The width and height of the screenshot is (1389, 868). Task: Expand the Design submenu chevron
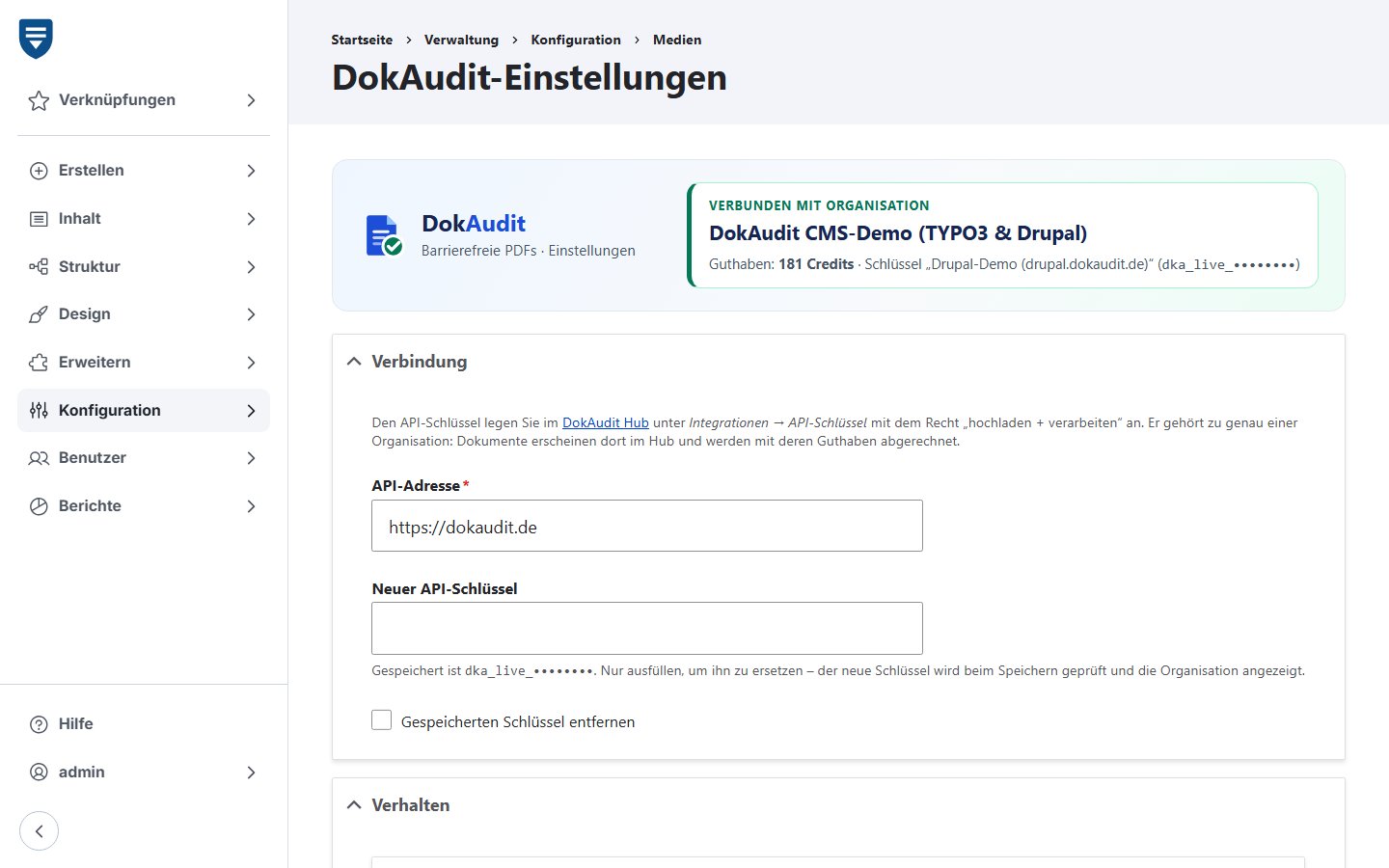(251, 314)
